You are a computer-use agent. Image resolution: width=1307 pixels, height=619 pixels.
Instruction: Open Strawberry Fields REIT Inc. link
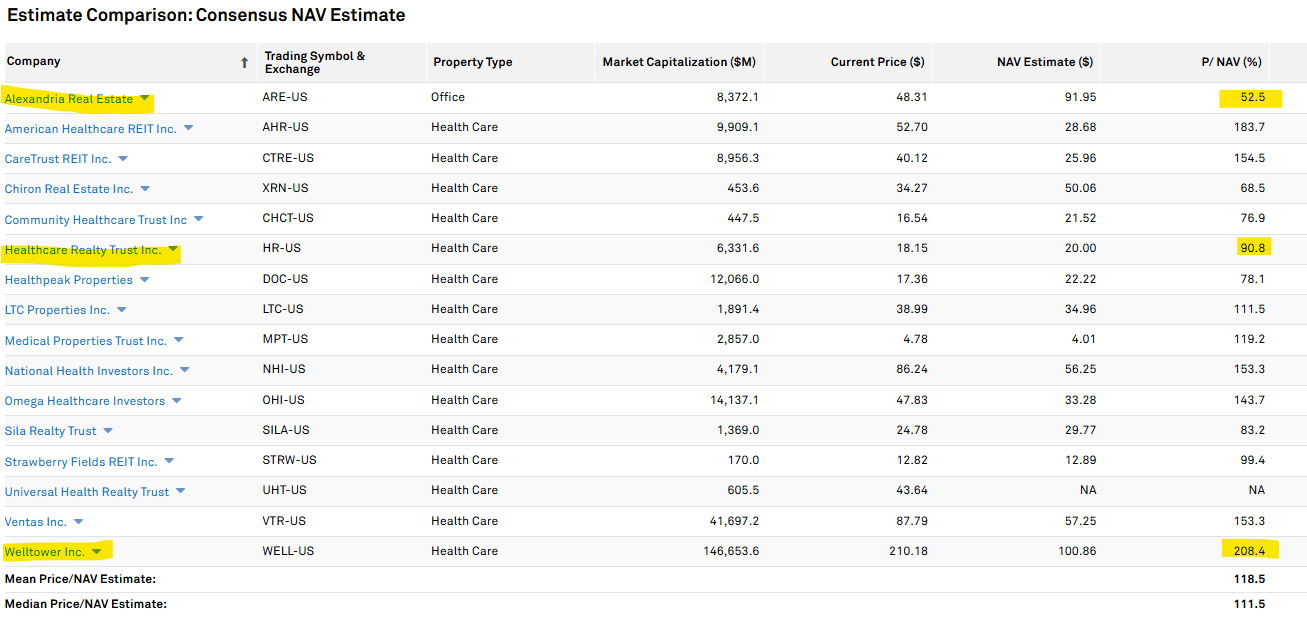tap(81, 461)
